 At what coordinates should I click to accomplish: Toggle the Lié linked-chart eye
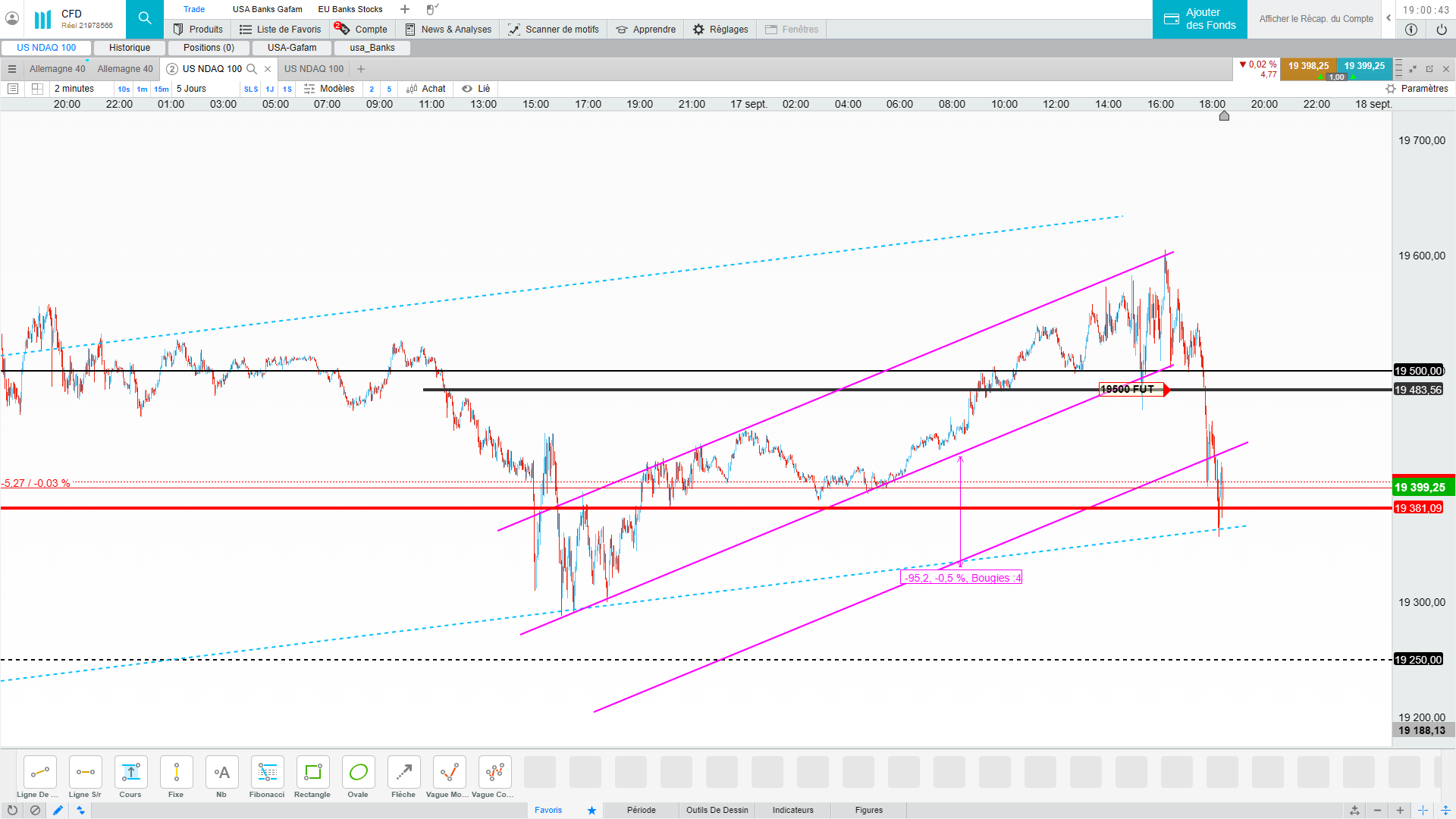[x=467, y=89]
